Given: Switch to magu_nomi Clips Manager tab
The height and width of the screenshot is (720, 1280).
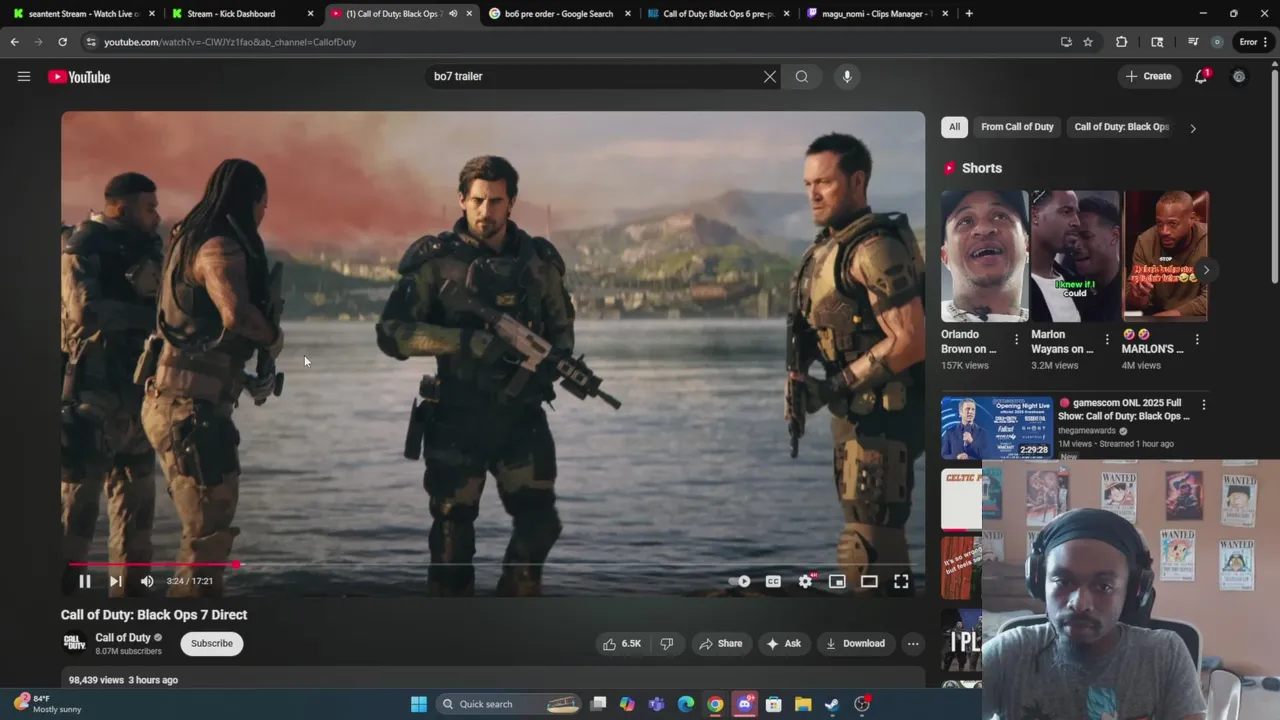Looking at the screenshot, I should pos(876,14).
